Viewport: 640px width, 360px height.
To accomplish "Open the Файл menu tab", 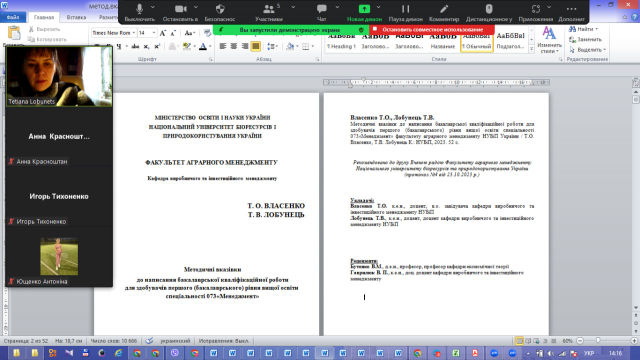I will (x=13, y=17).
